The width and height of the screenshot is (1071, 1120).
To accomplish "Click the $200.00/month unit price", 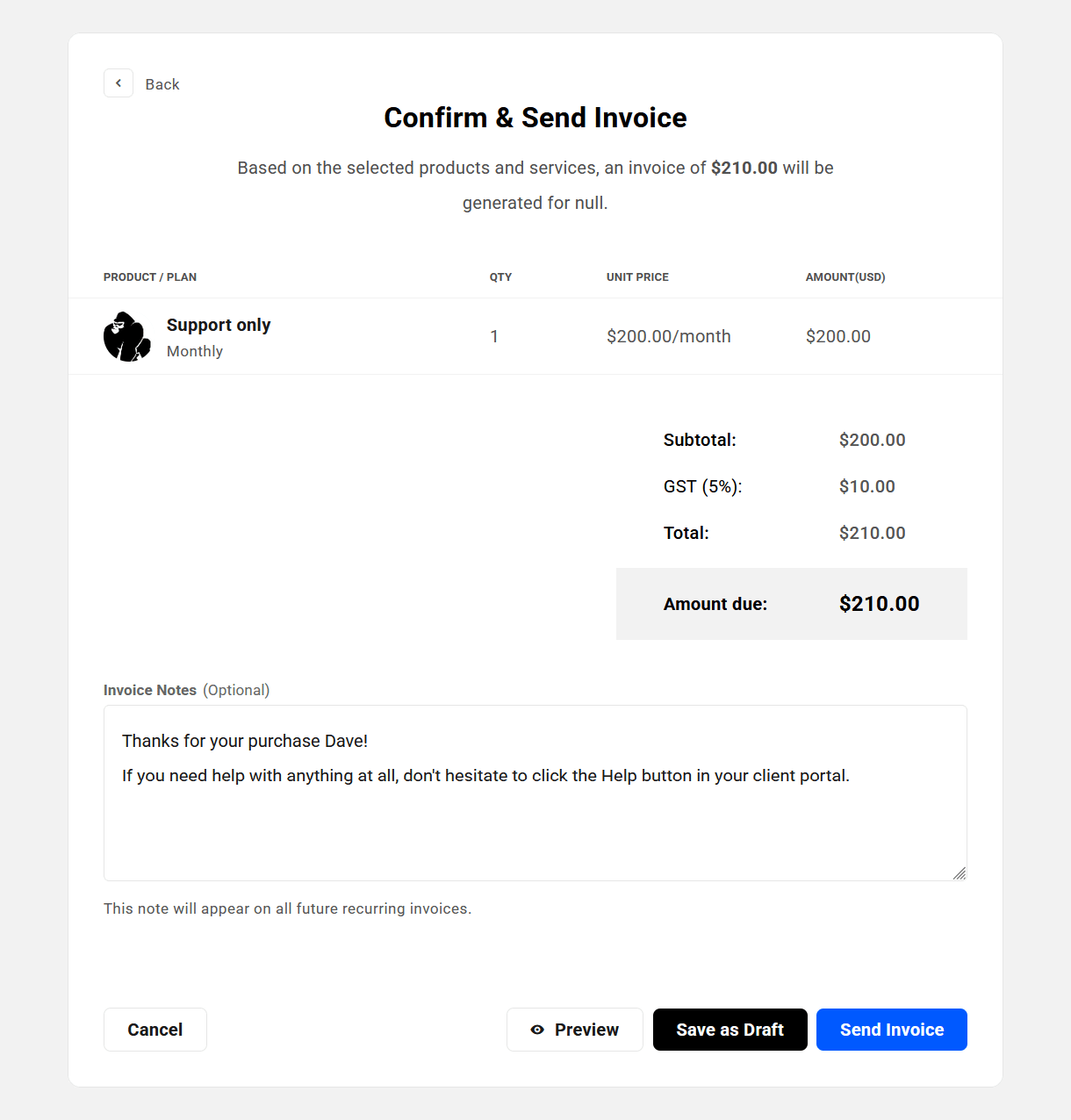I will 669,336.
